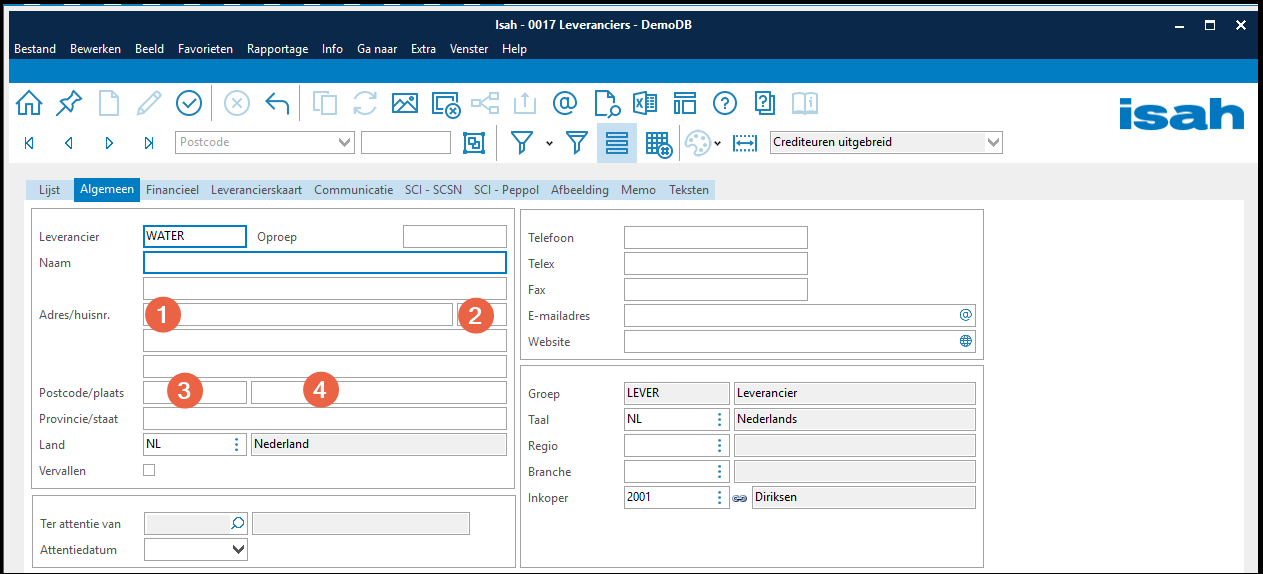Image resolution: width=1263 pixels, height=574 pixels.
Task: Open the Attentiedatum date dropdown
Action: pyautogui.click(x=238, y=549)
